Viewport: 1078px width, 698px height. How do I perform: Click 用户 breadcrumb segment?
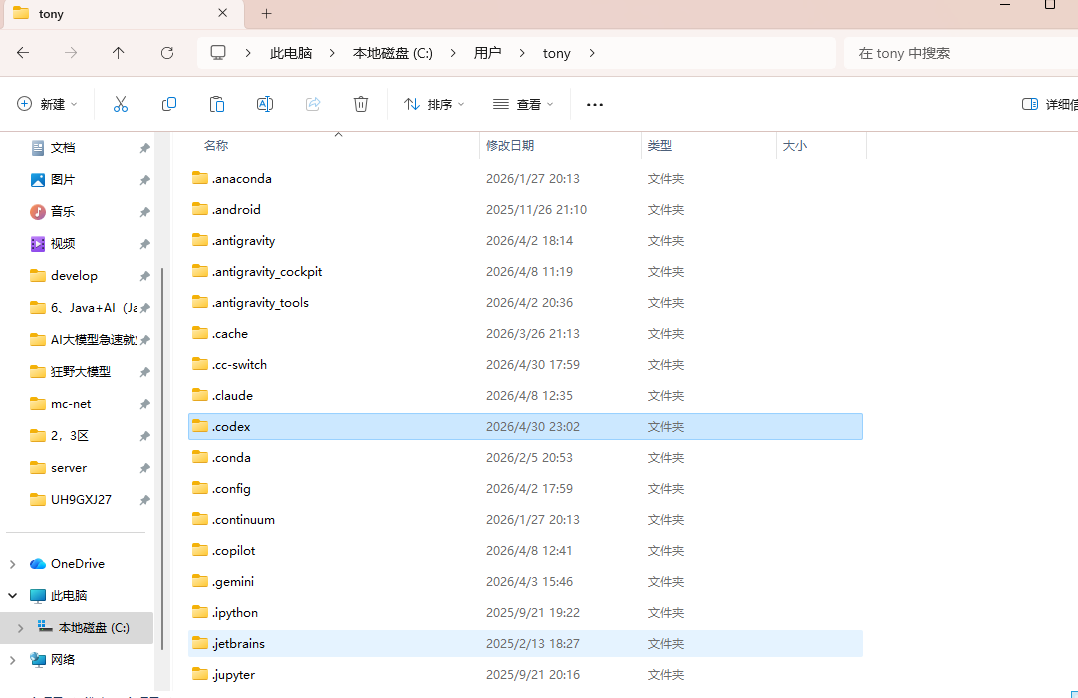tap(487, 53)
